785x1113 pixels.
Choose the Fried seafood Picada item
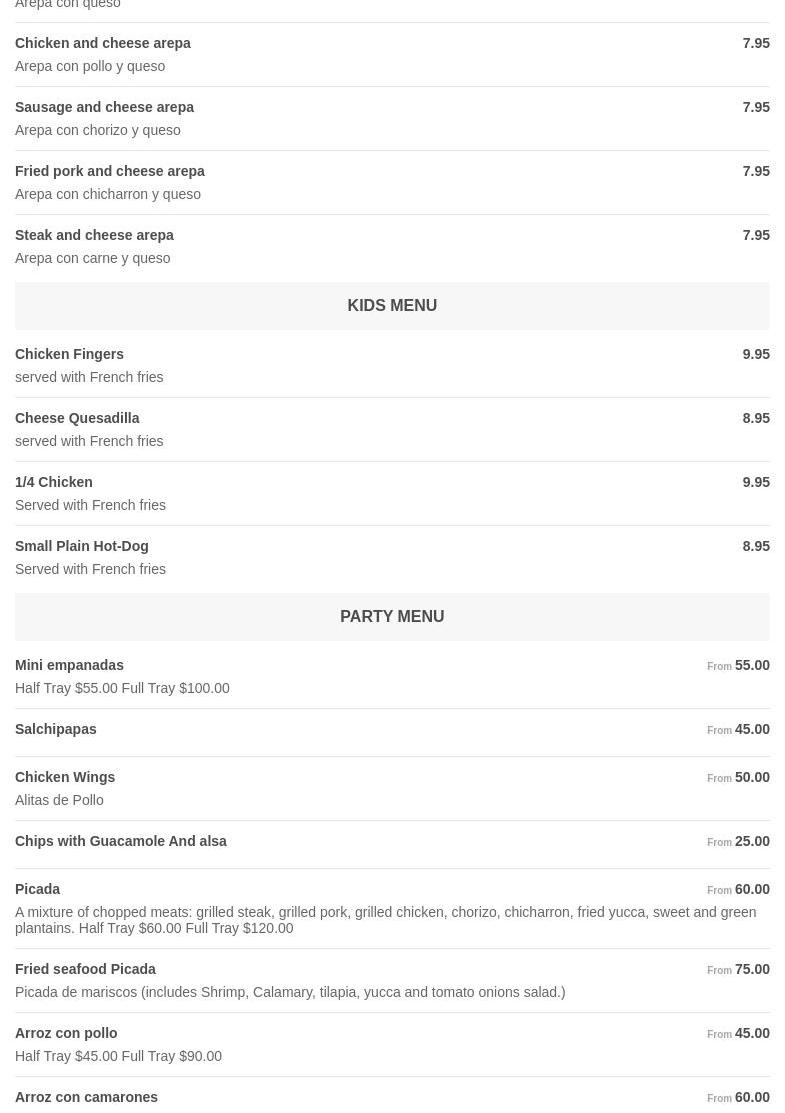tap(86, 970)
